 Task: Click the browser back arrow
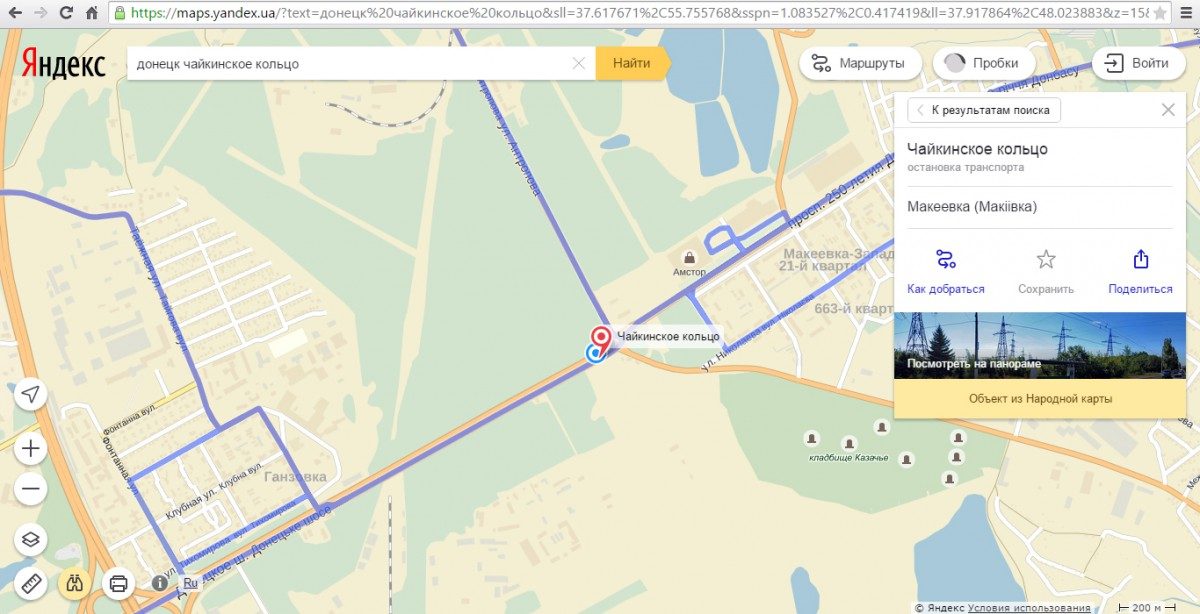[x=14, y=13]
